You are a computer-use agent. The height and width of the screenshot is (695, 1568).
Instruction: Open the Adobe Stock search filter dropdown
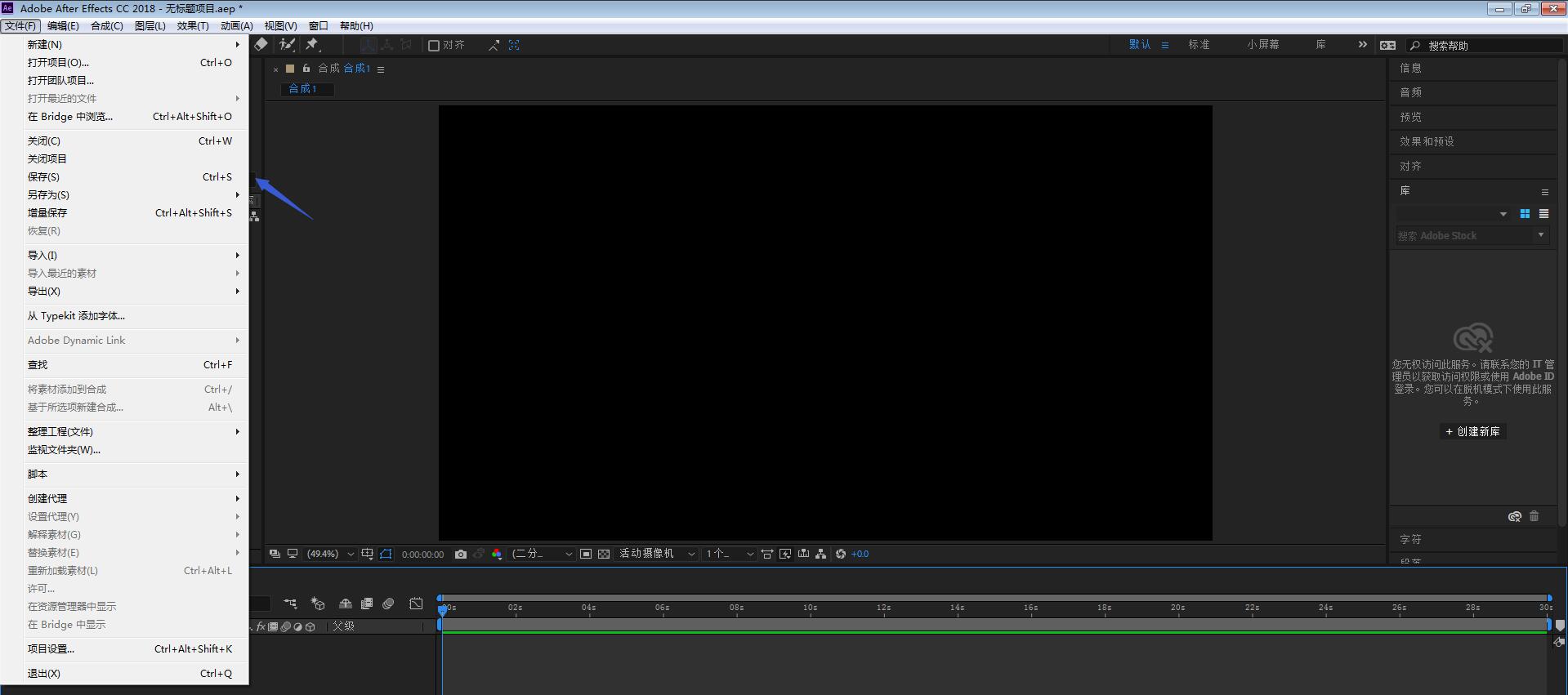point(1541,235)
